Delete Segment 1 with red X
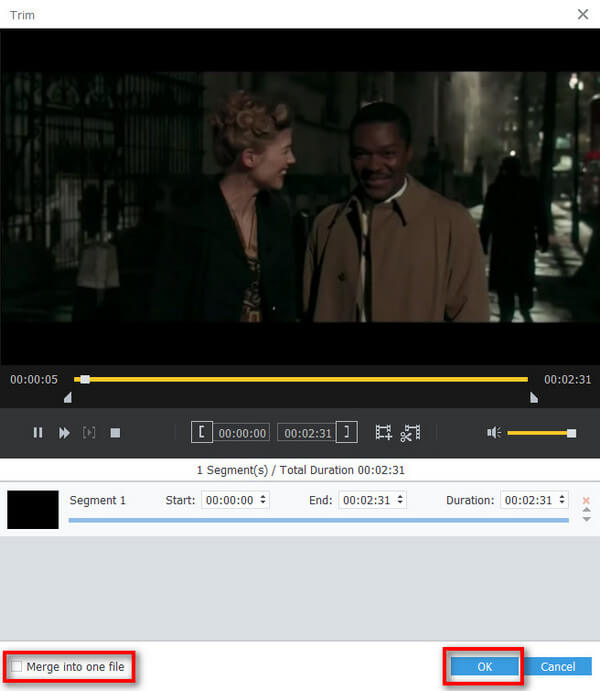 [586, 500]
